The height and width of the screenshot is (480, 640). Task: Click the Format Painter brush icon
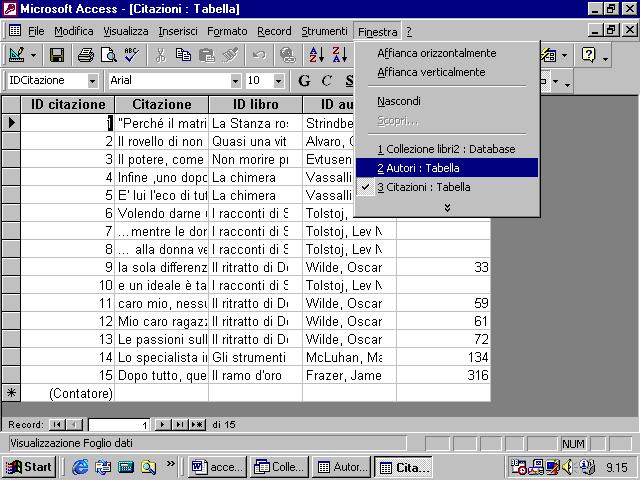230,55
